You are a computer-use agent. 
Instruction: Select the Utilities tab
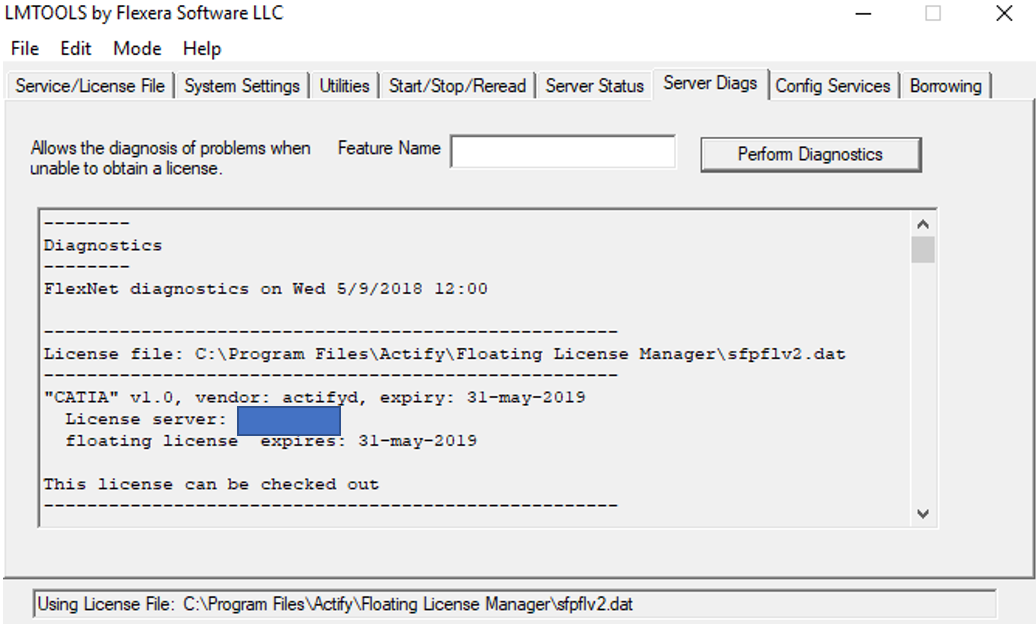[x=344, y=86]
